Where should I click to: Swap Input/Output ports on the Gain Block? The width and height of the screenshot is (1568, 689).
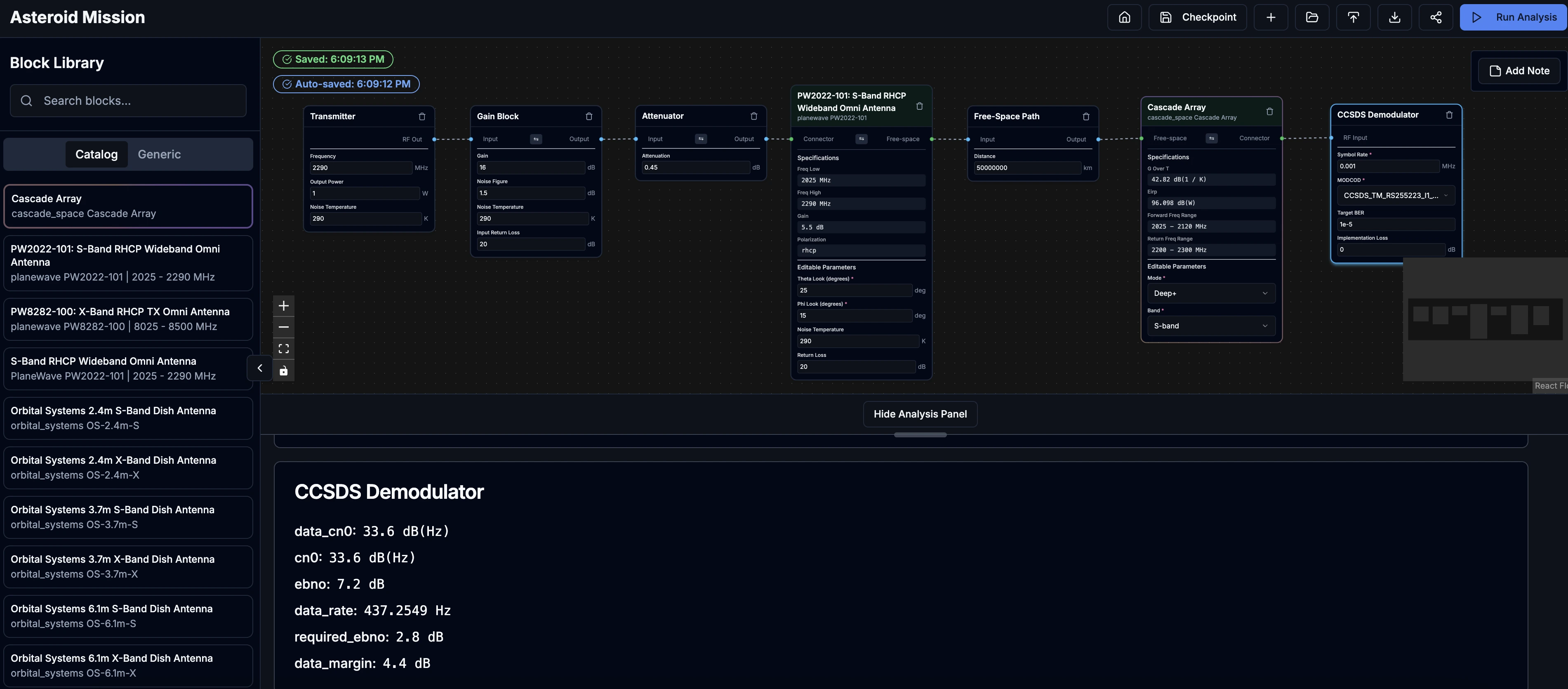pos(536,139)
